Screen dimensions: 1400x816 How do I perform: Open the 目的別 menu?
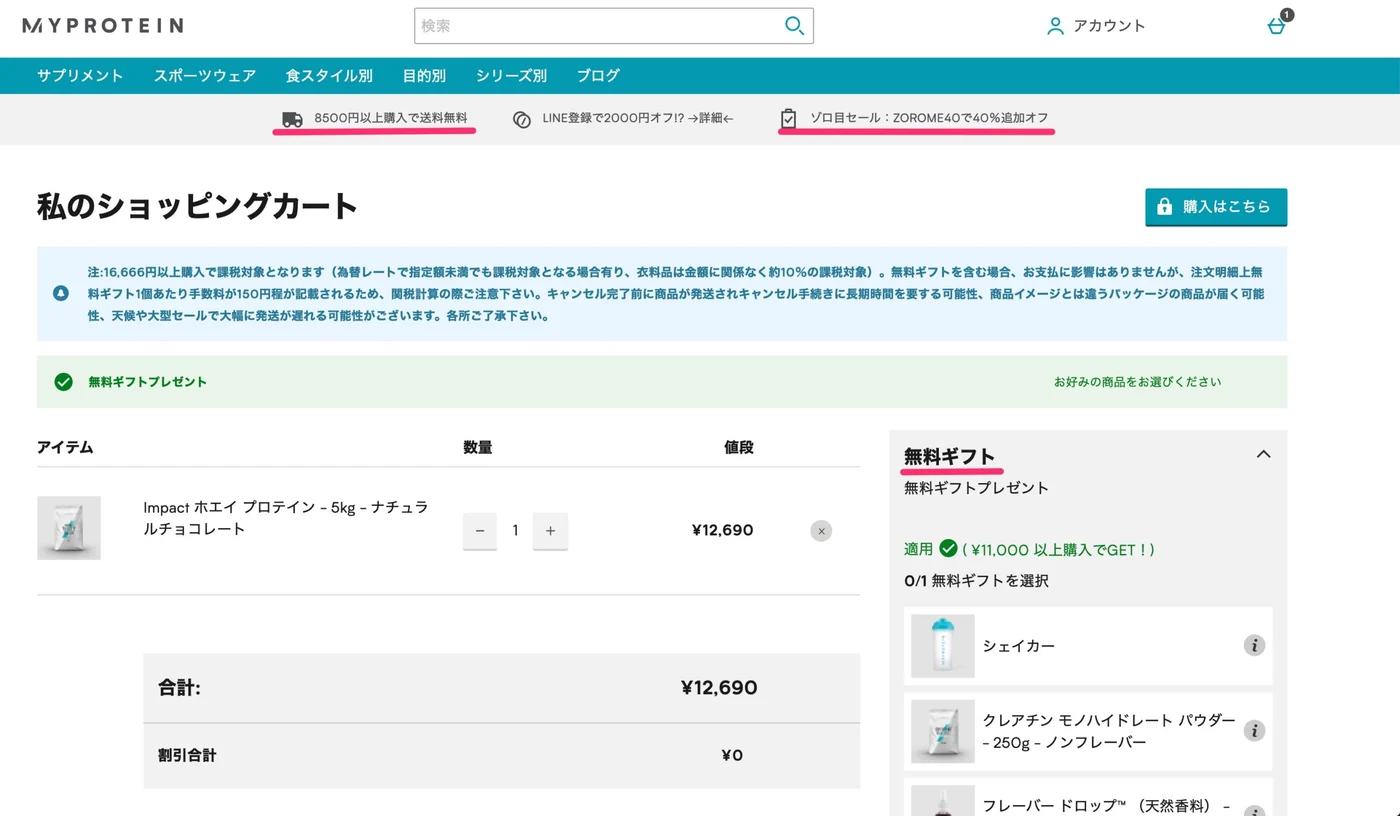point(424,75)
